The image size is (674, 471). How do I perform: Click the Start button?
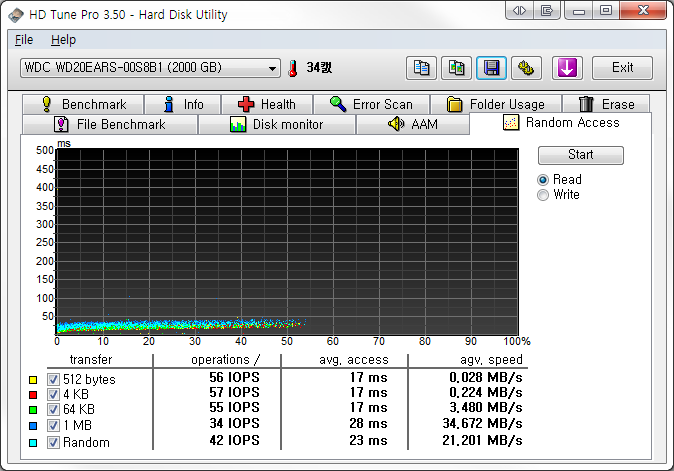[581, 155]
